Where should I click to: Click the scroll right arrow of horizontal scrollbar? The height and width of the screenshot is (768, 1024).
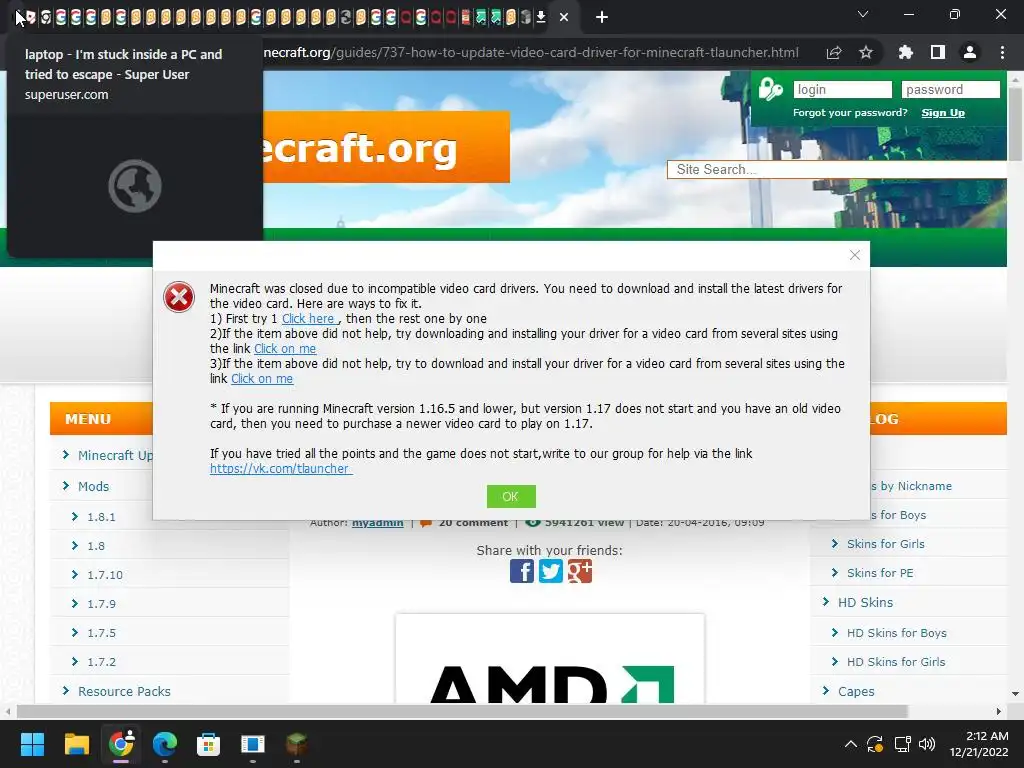coord(999,711)
